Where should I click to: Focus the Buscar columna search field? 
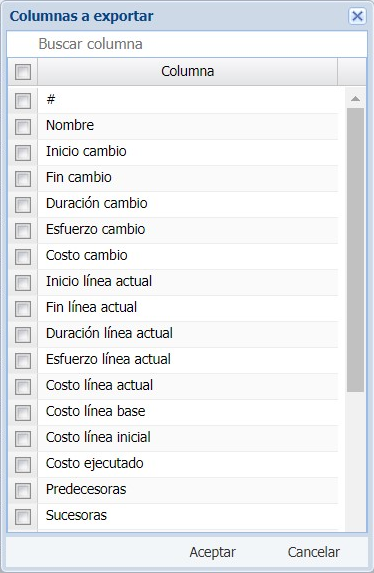[x=187, y=44]
